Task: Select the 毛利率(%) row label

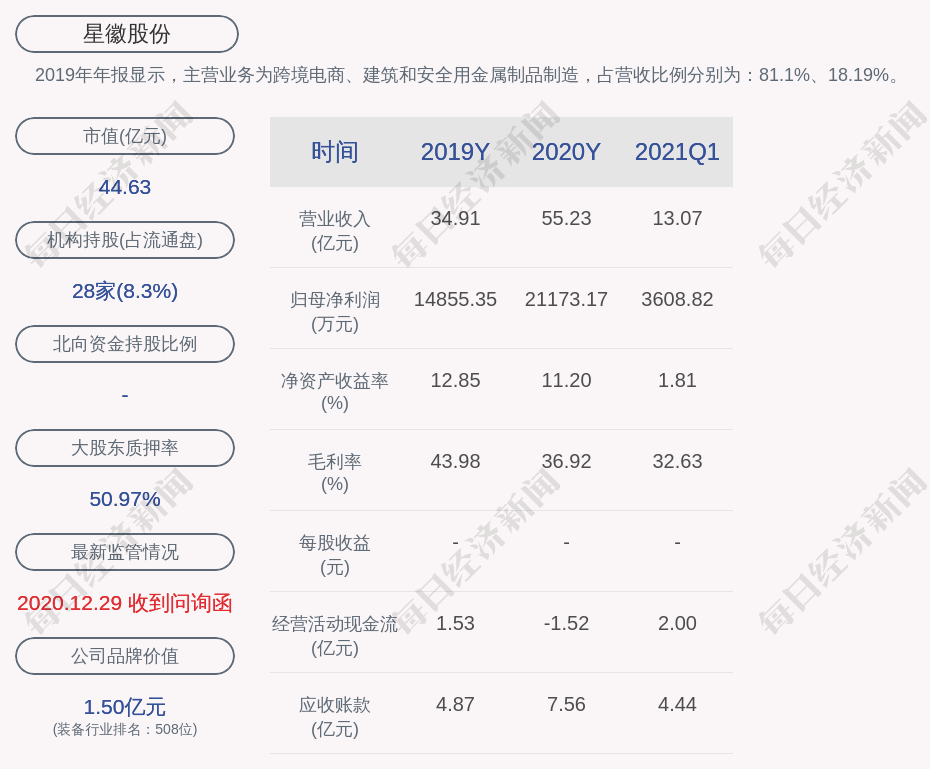Action: pyautogui.click(x=335, y=473)
